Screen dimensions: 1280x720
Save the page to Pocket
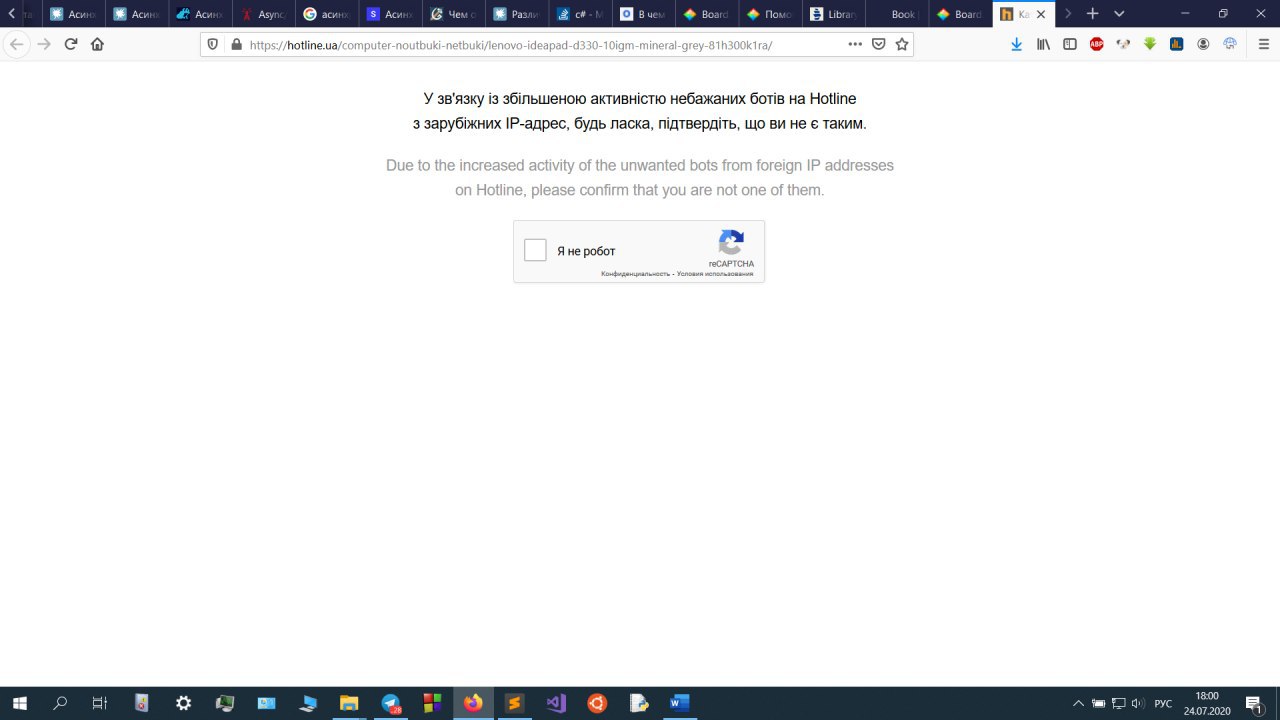879,45
